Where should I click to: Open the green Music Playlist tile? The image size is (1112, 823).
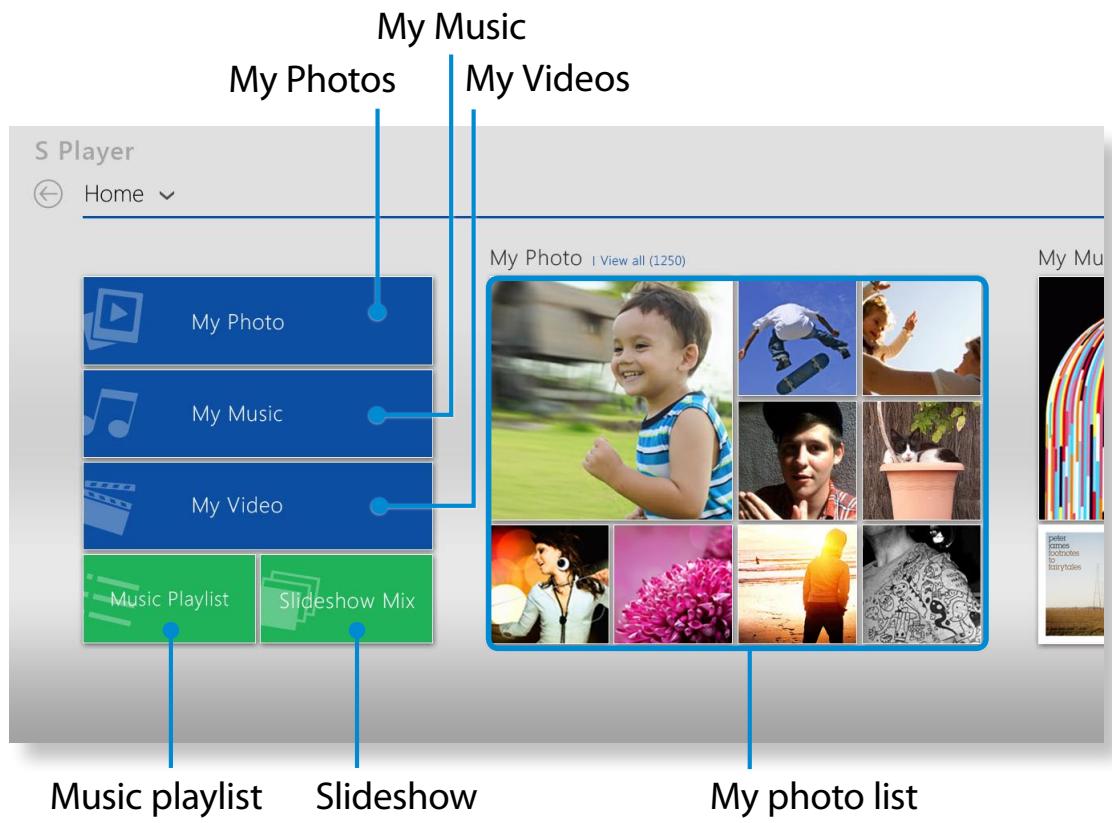[x=169, y=599]
